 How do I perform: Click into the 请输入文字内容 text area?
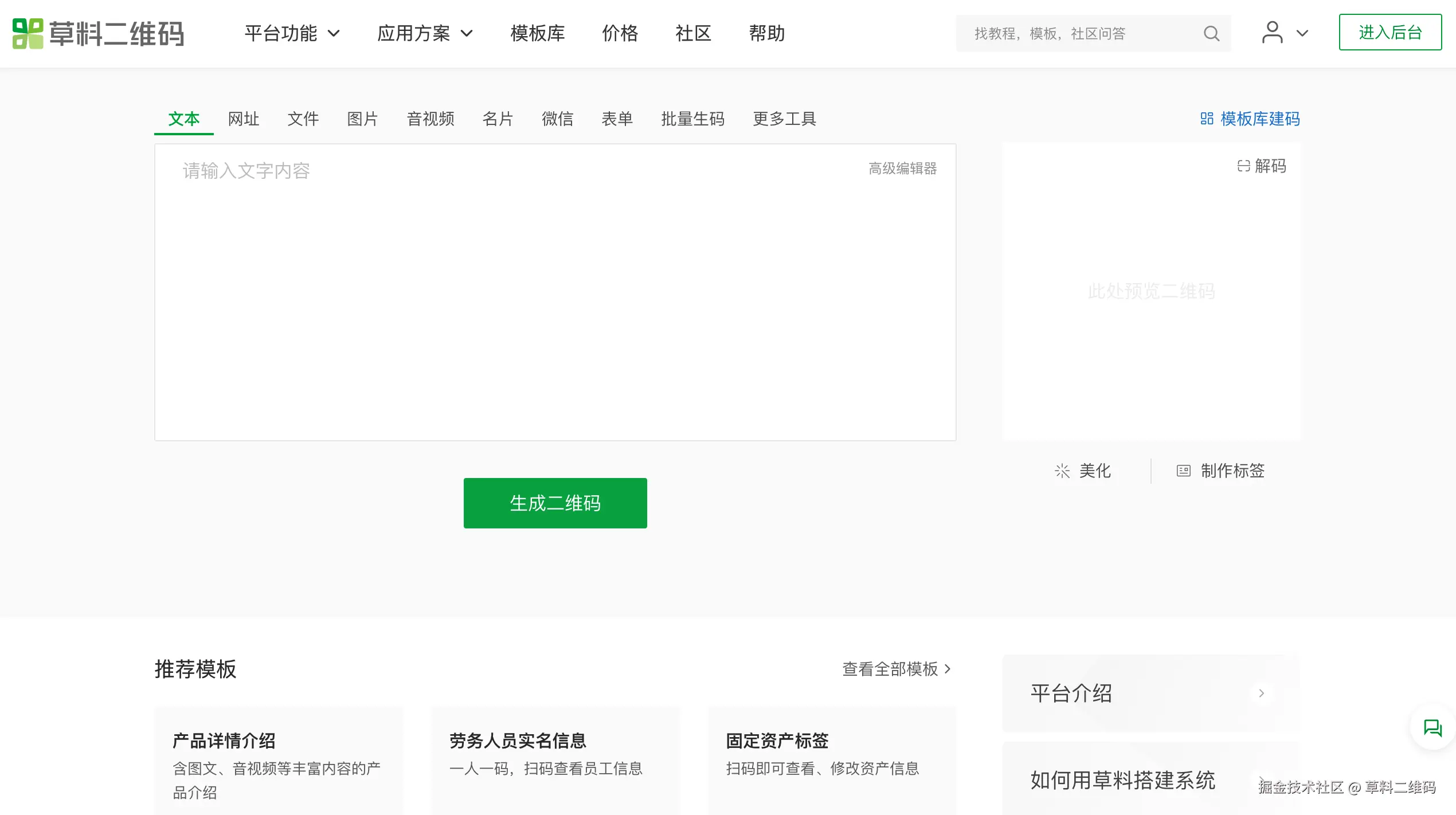pyautogui.click(x=555, y=292)
